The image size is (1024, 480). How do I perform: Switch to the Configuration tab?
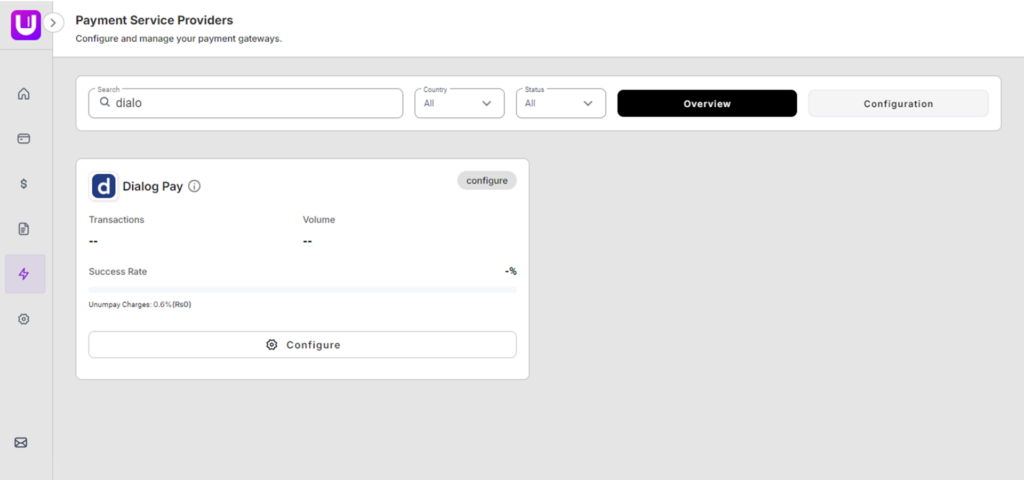click(897, 103)
